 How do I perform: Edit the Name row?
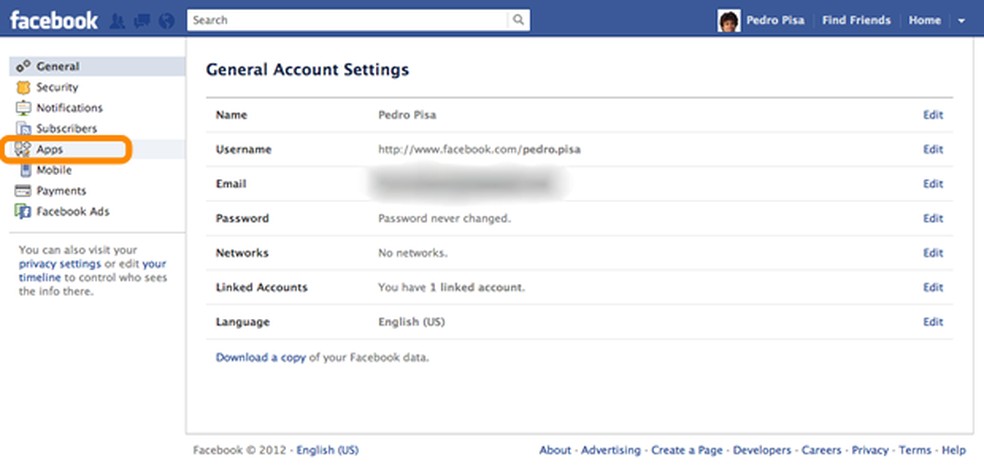click(x=933, y=115)
